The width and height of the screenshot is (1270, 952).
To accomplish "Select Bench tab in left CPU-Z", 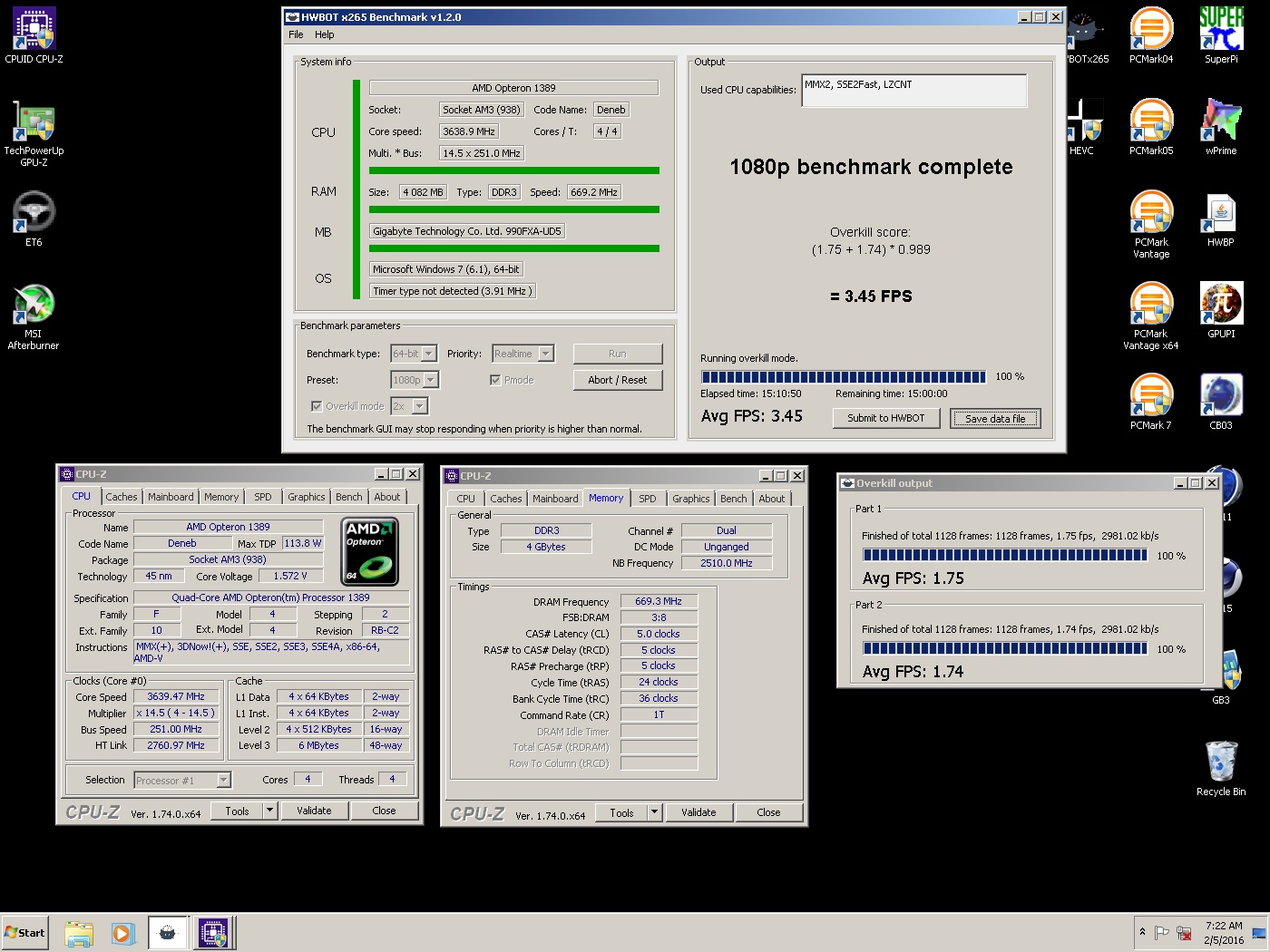I will coord(349,497).
